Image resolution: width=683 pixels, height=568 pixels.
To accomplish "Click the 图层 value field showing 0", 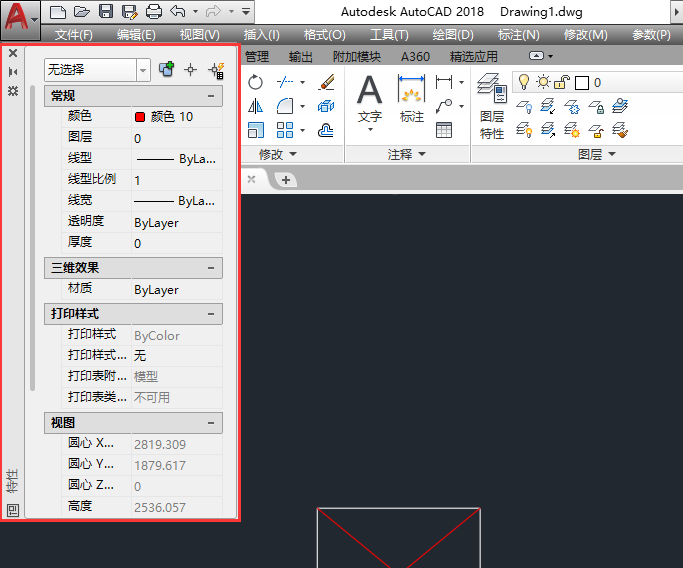I will 177,138.
